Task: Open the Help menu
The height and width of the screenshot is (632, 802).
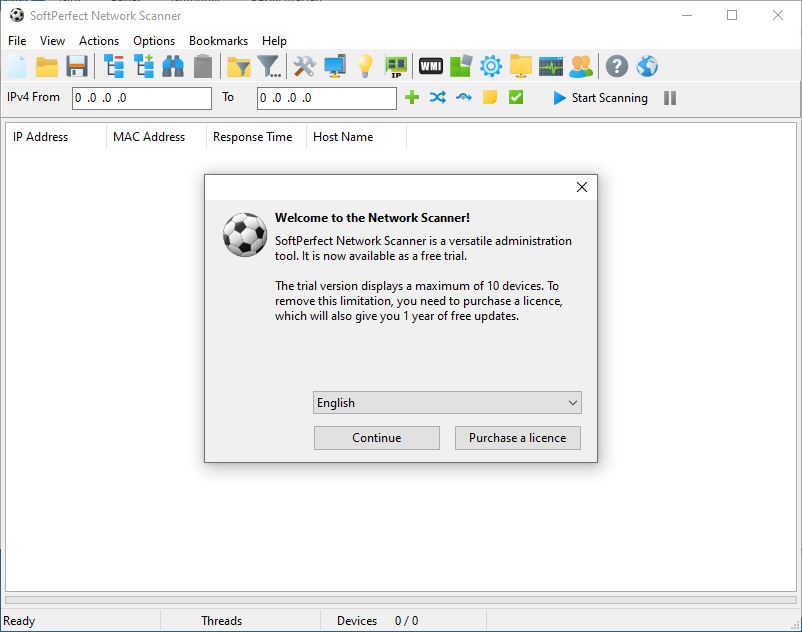Action: tap(274, 41)
